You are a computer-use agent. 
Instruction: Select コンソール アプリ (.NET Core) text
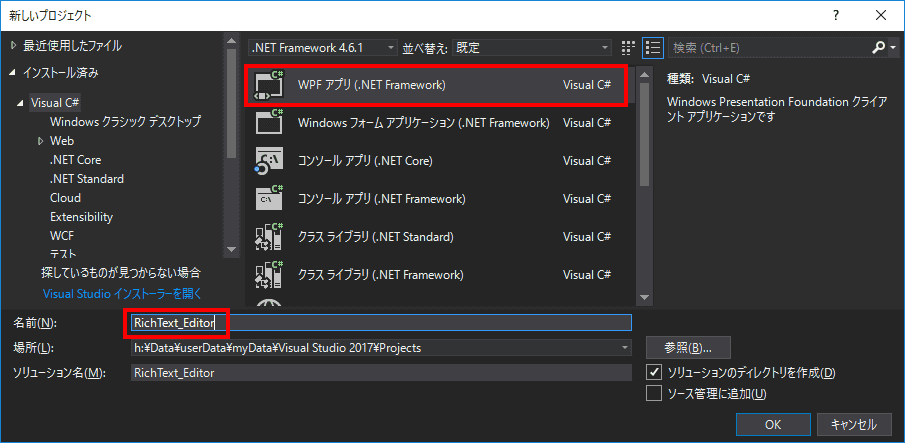coord(365,161)
